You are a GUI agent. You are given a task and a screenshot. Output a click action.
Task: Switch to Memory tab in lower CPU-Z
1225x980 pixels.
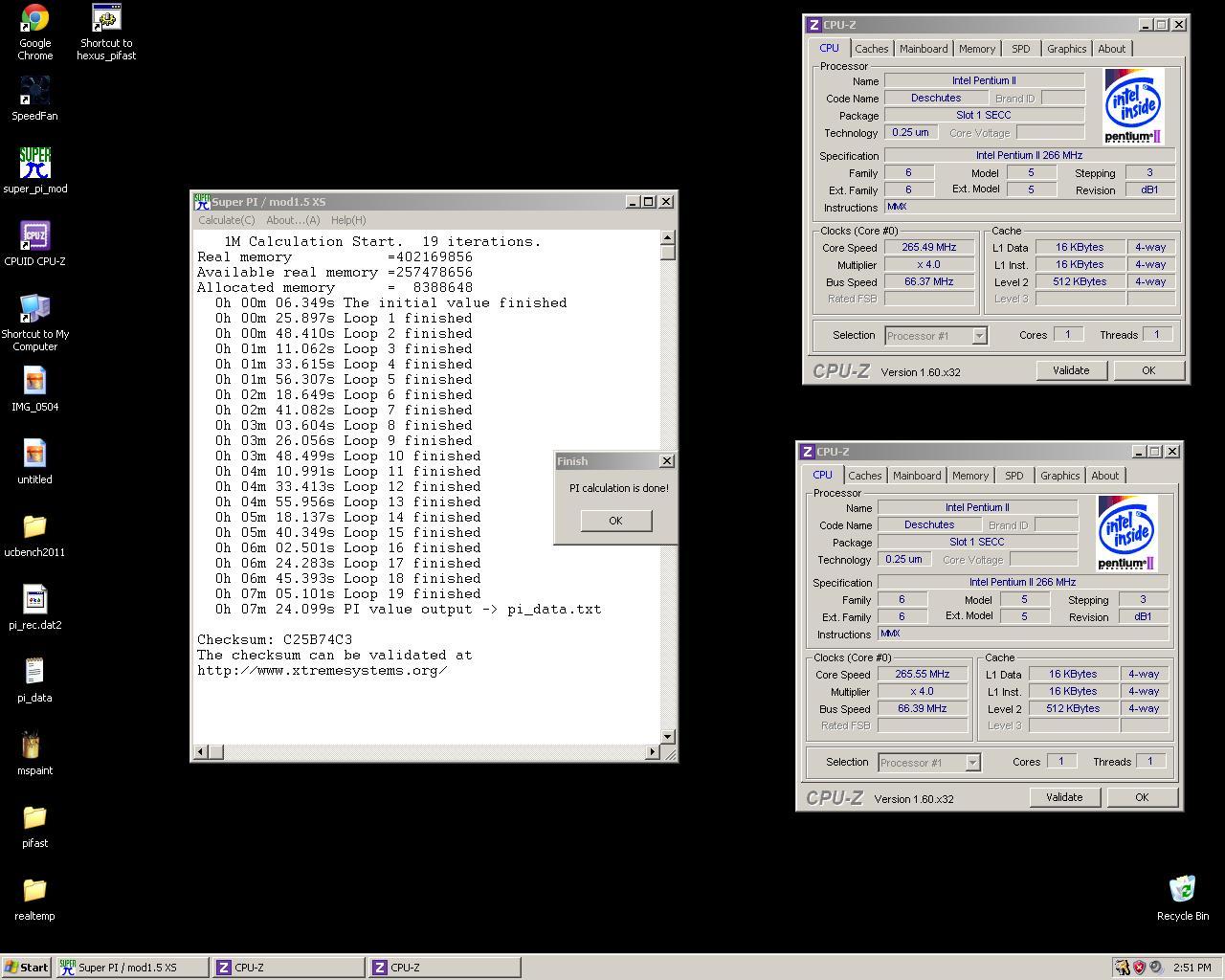(x=970, y=476)
